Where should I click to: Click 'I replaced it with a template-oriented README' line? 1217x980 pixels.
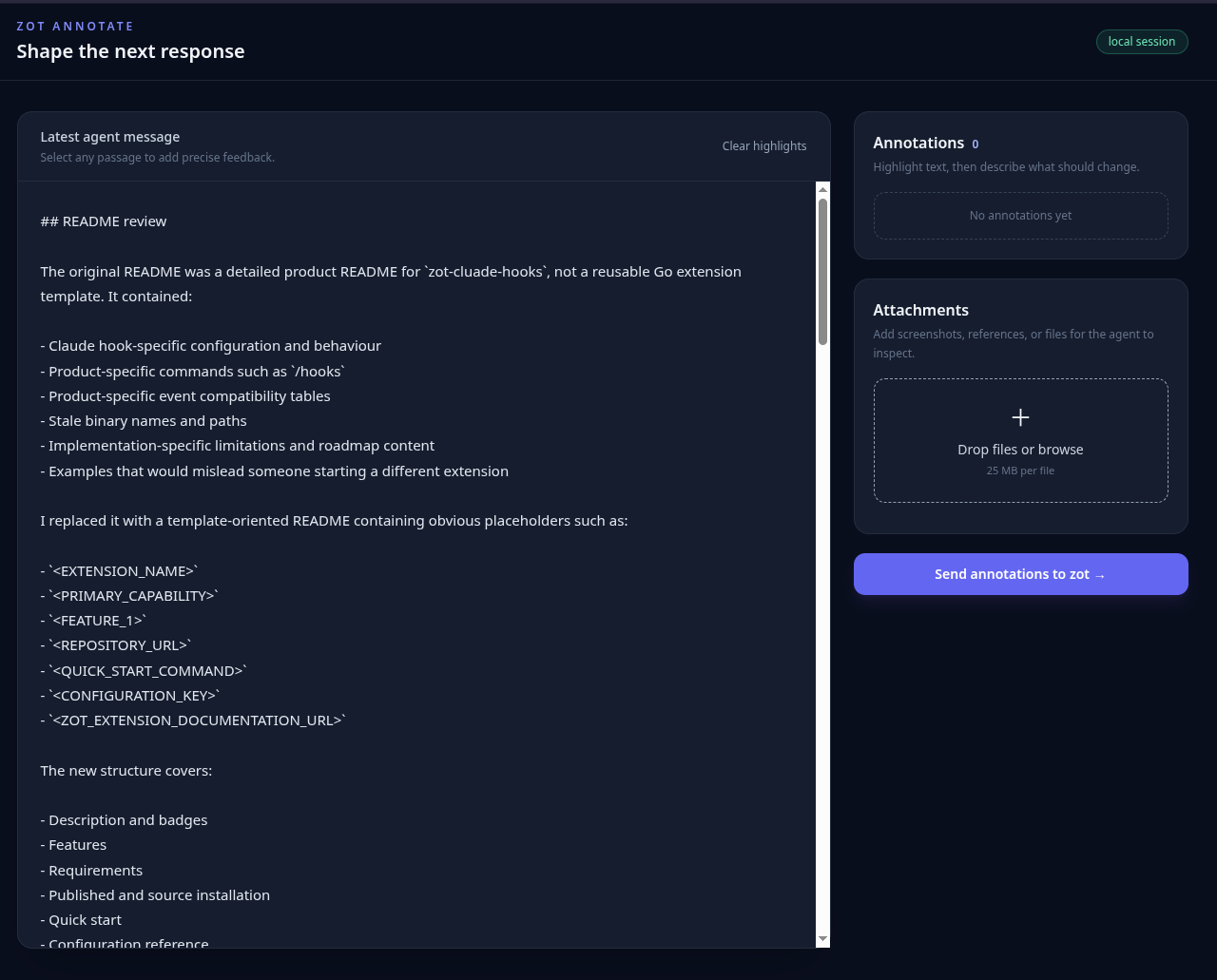coord(334,521)
